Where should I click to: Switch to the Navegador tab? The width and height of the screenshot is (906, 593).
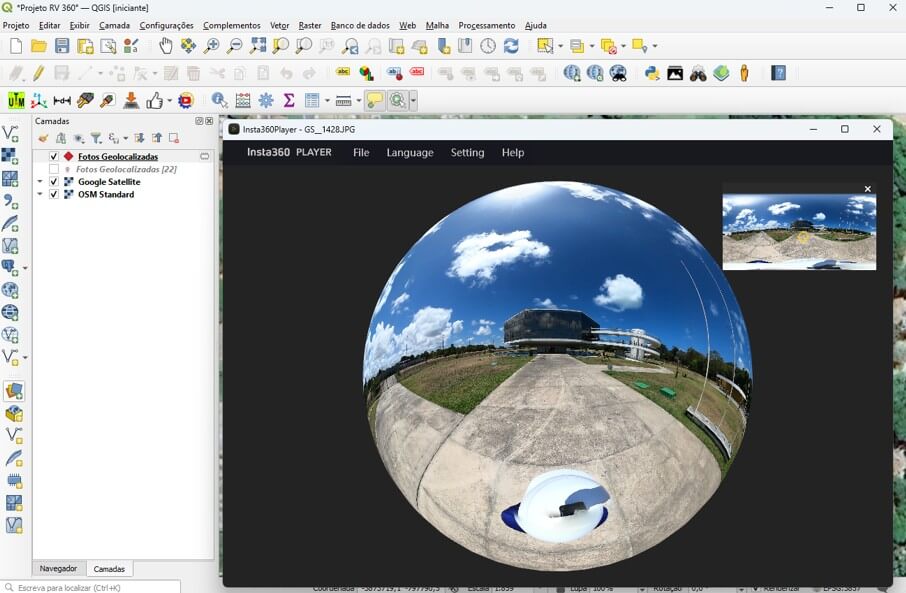(x=58, y=568)
